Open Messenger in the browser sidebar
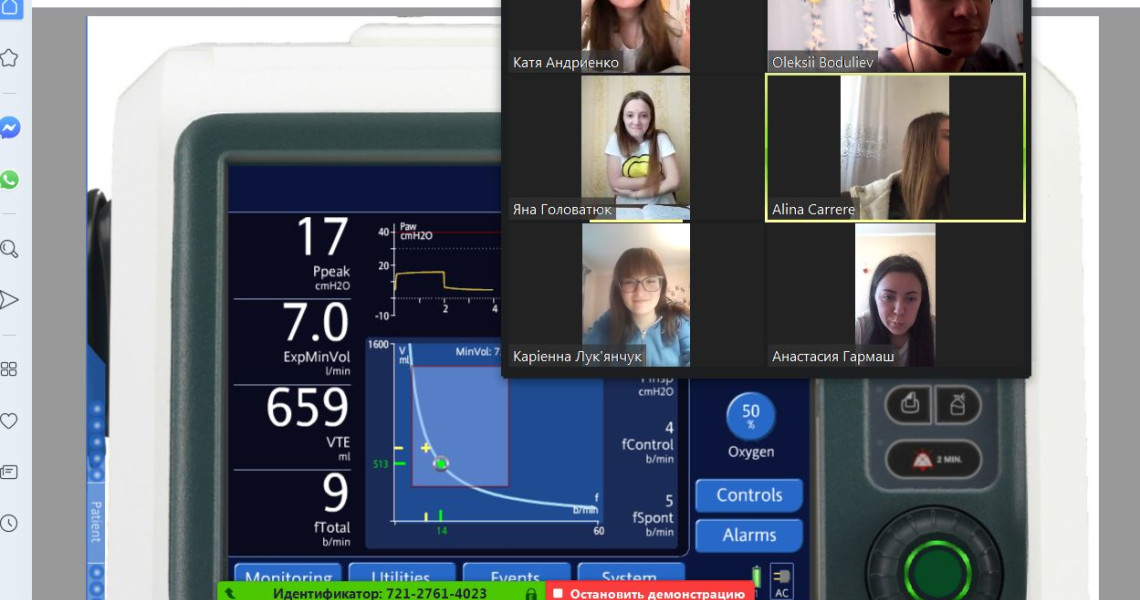Image resolution: width=1140 pixels, height=600 pixels. click(x=9, y=128)
